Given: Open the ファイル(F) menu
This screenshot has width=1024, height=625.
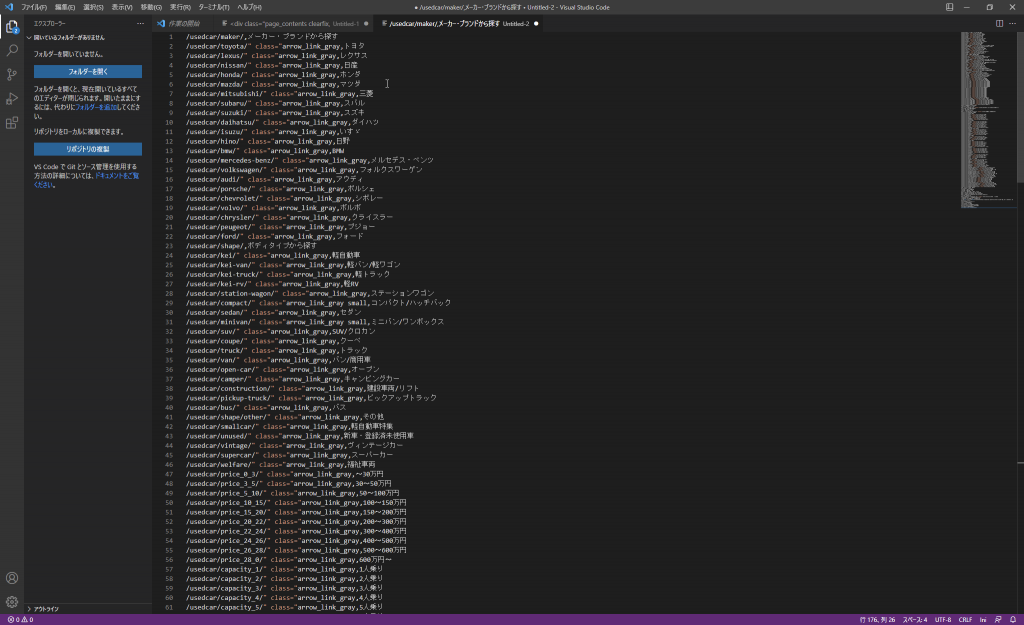Looking at the screenshot, I should (34, 7).
